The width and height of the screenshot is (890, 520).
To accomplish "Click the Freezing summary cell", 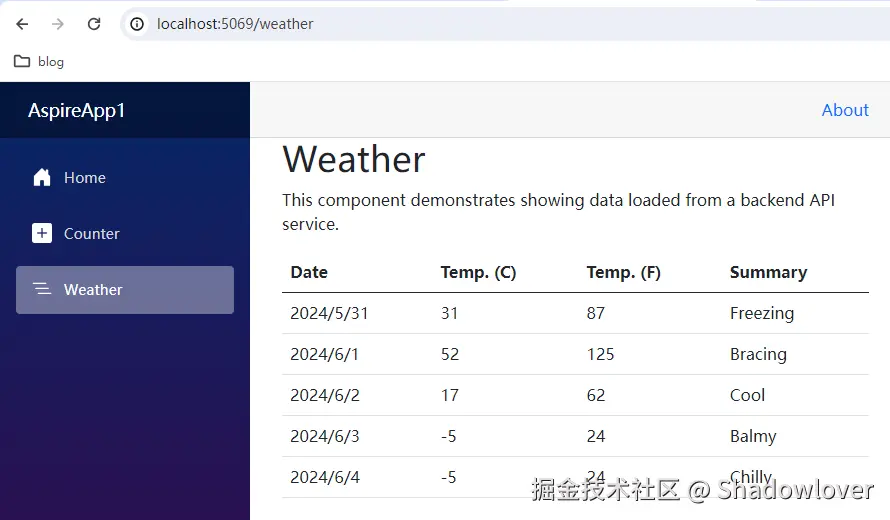I will pyautogui.click(x=762, y=313).
